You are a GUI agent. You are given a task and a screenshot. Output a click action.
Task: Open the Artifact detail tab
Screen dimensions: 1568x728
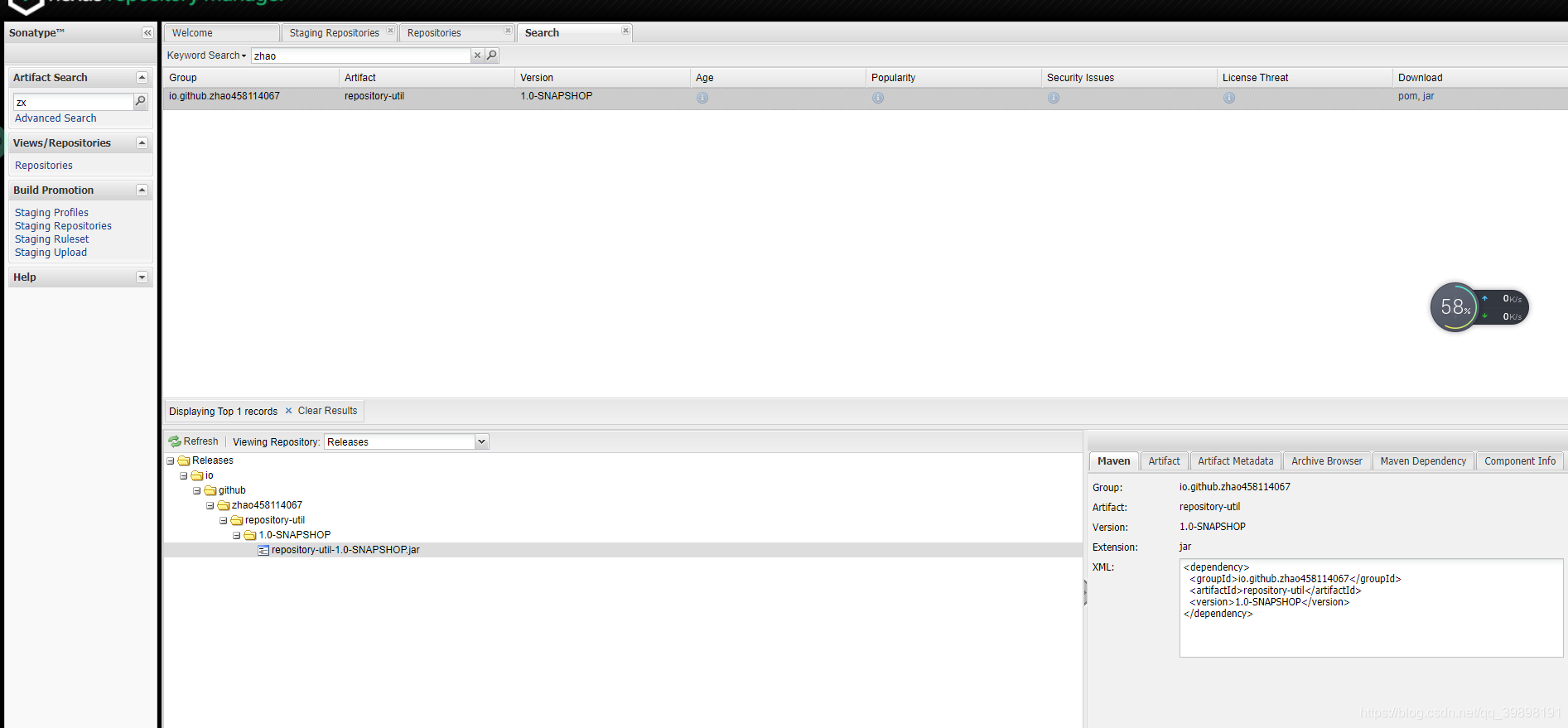pos(1164,461)
